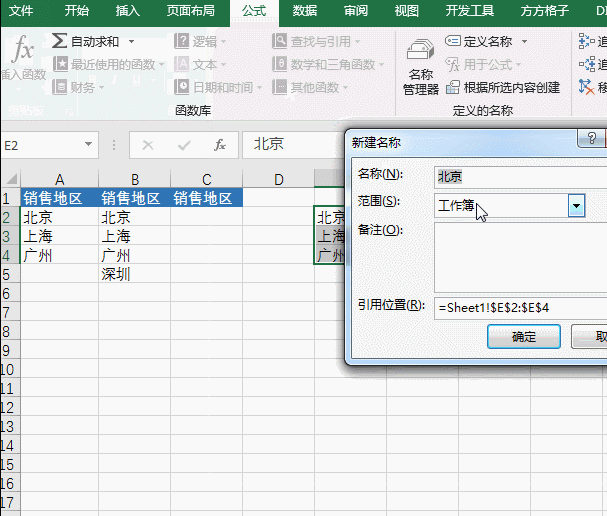The image size is (607, 516).
Task: Switch to the Review (审阅) tab
Action: 356,11
